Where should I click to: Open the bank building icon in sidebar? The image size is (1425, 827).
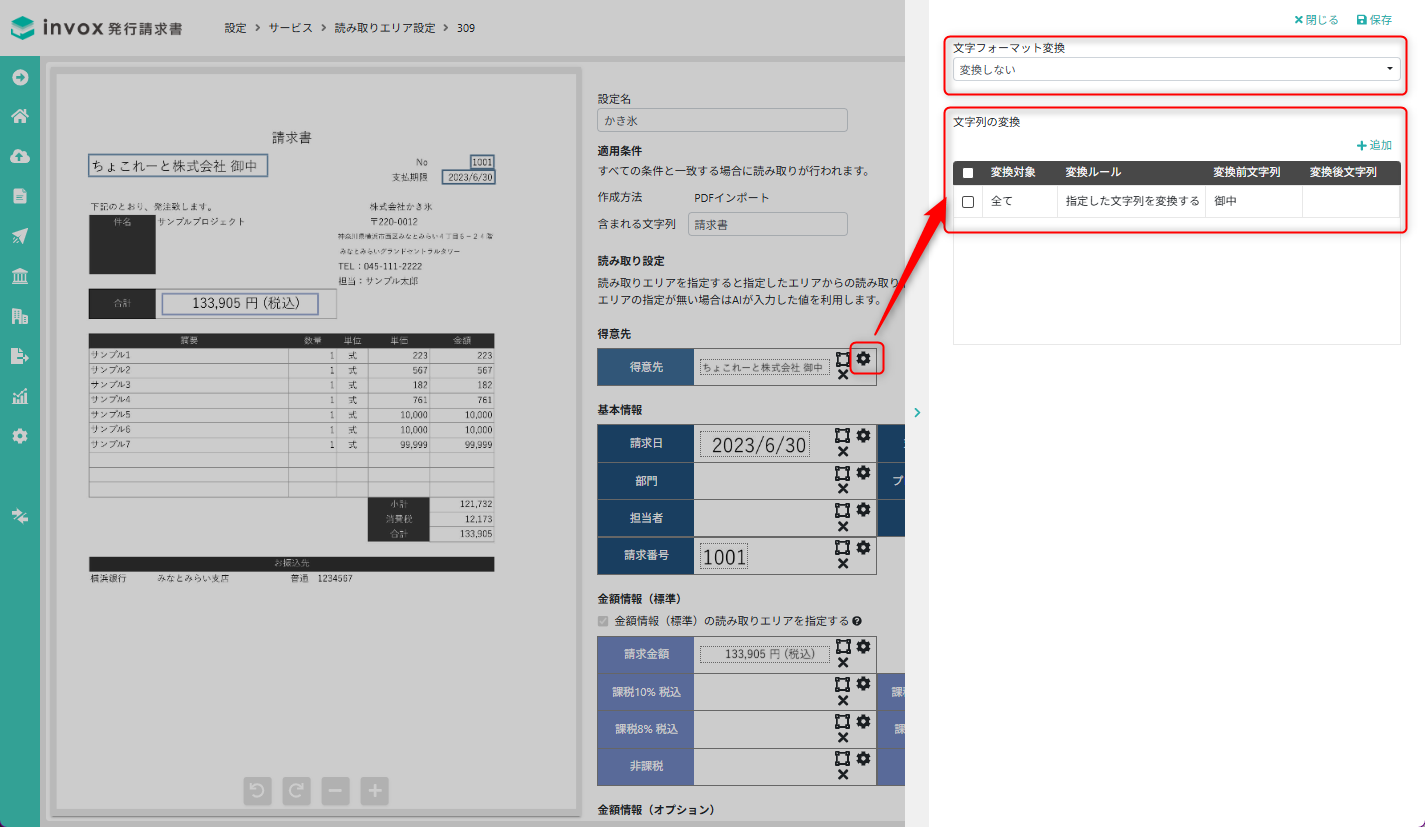[x=19, y=276]
